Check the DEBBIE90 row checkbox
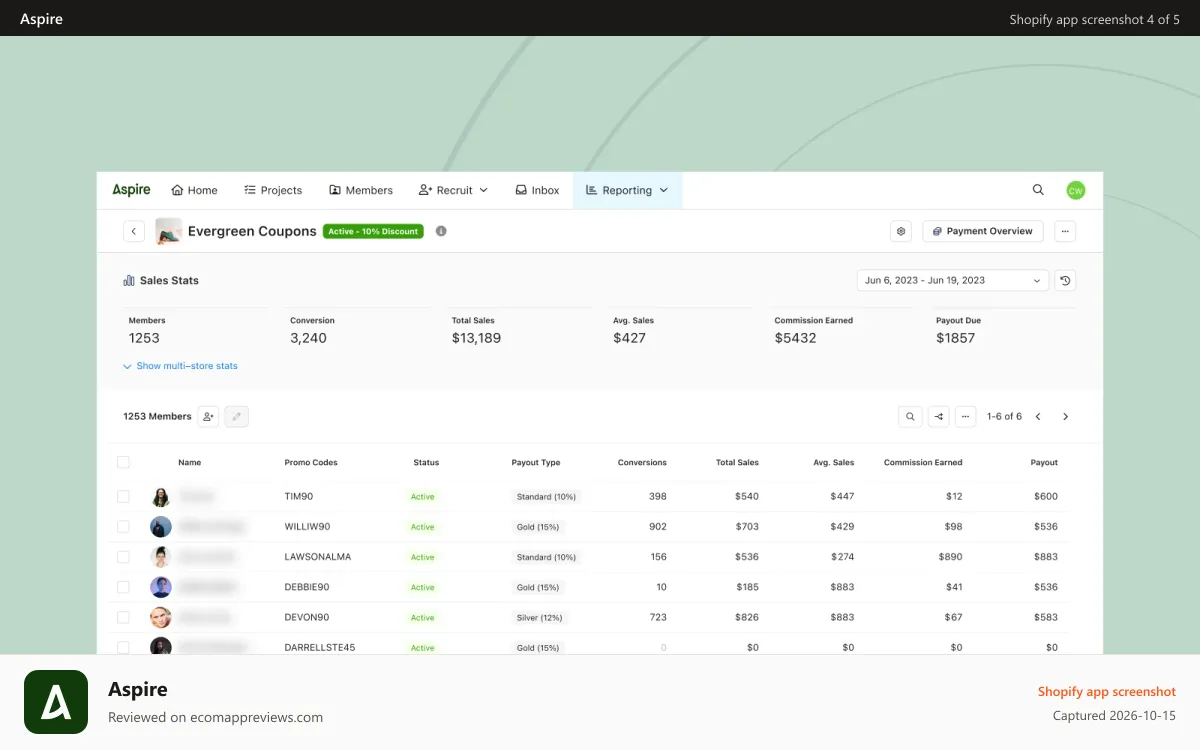The width and height of the screenshot is (1200, 750). coord(123,587)
